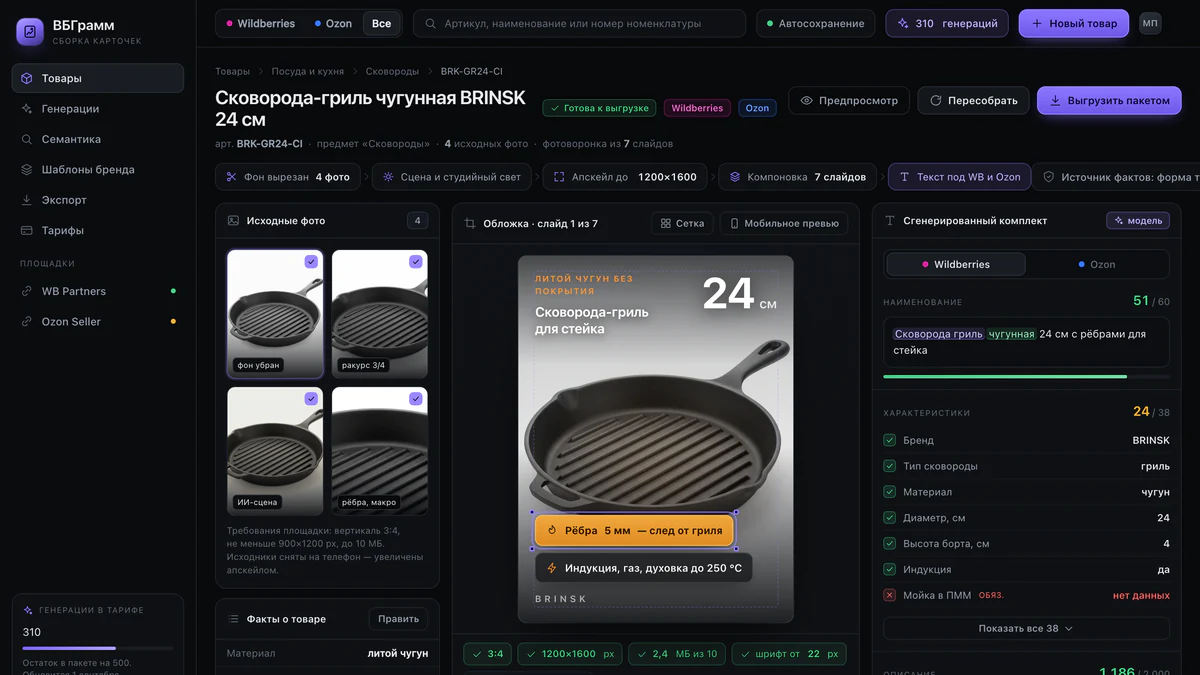Screen dimensions: 1200x675
Task: Click the magnifier icon in the search bar
Action: [431, 23]
